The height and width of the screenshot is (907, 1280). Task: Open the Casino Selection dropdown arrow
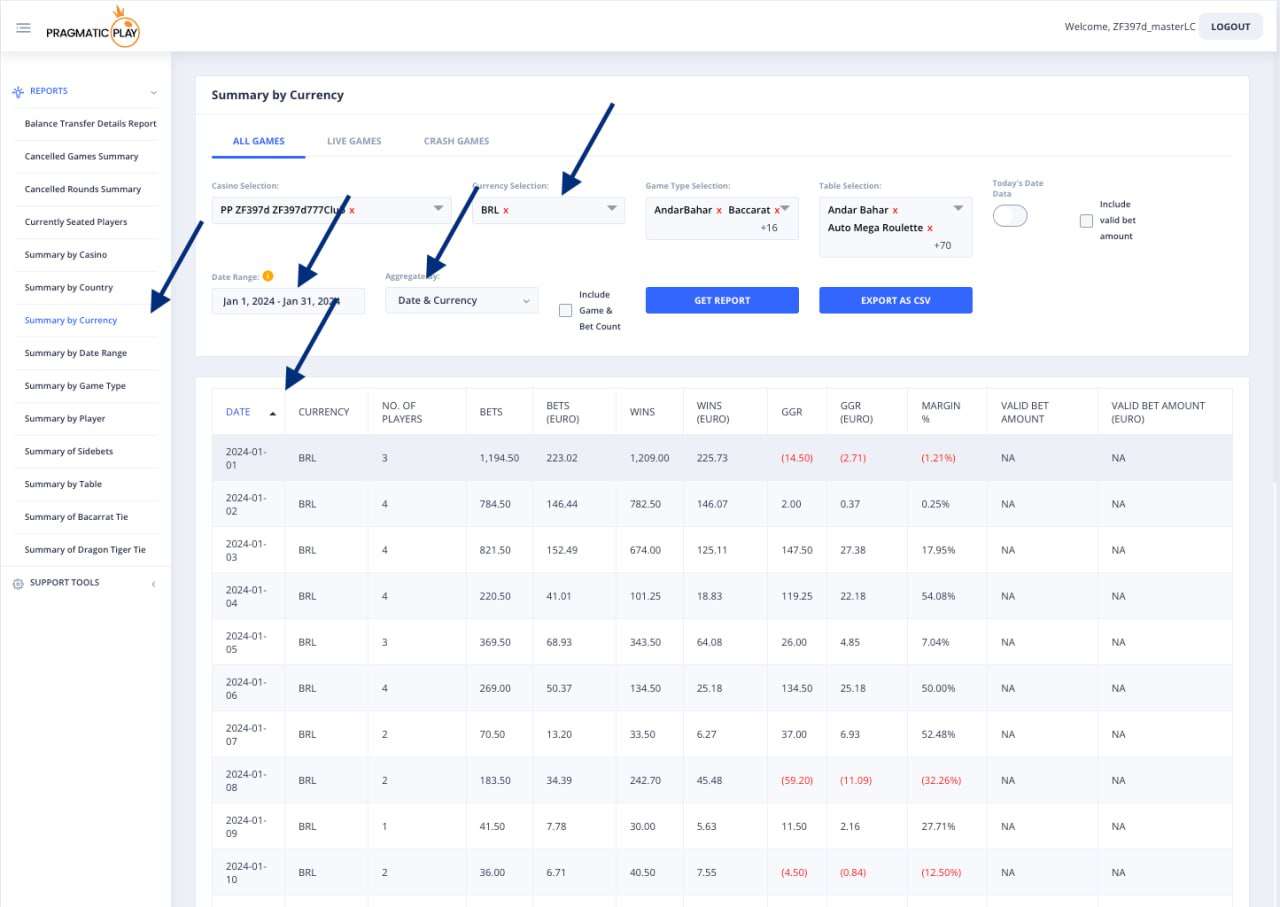(x=438, y=209)
